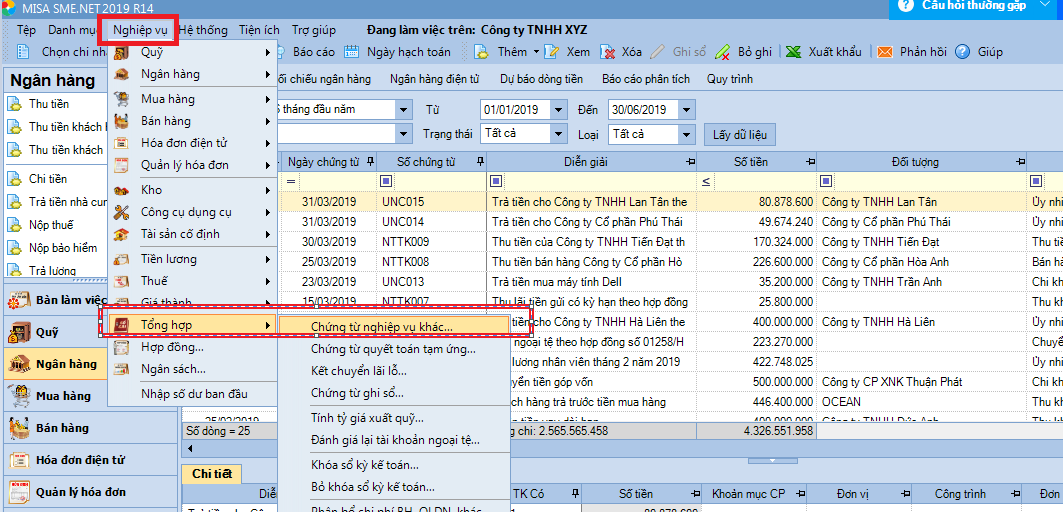
Task: Expand the Tiền lương submenu arrow
Action: click(x=268, y=259)
